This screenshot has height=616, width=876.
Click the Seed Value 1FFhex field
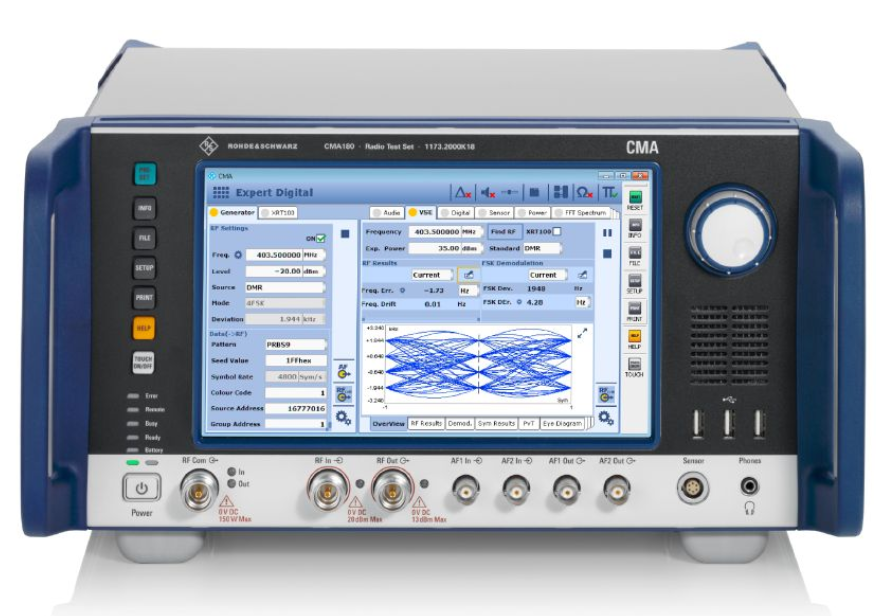pyautogui.click(x=296, y=360)
